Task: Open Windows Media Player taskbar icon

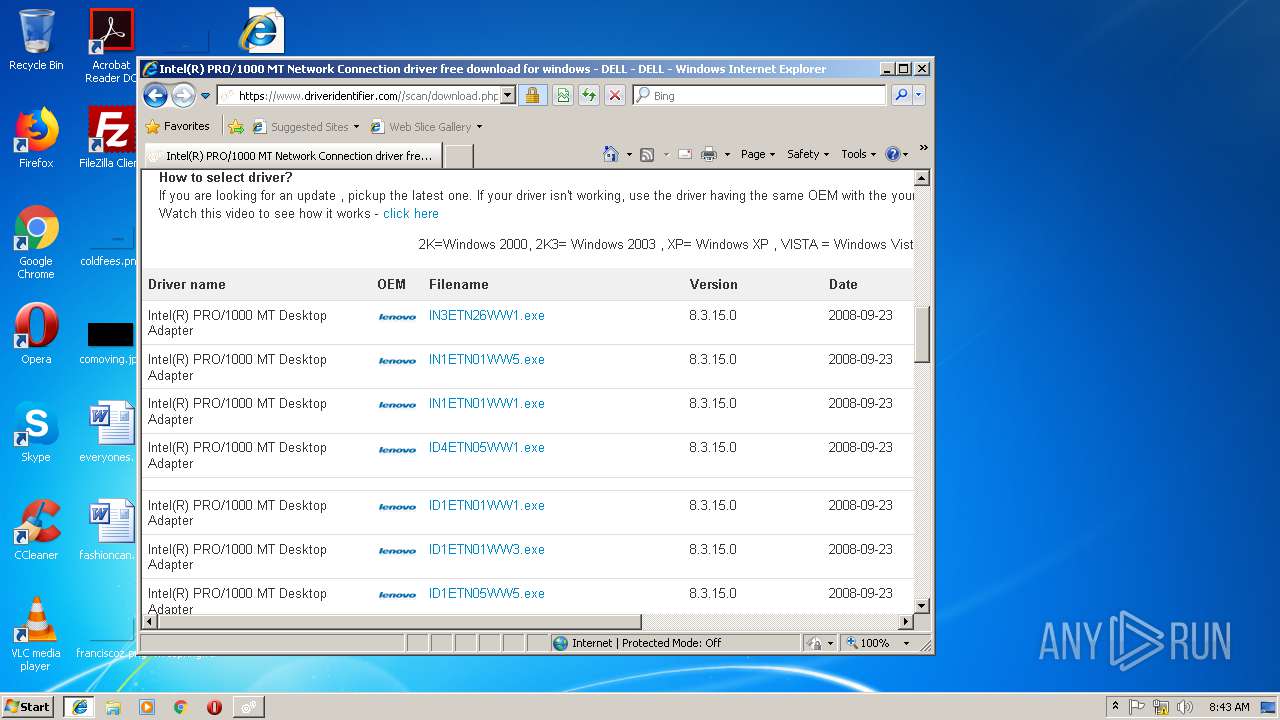Action: point(147,706)
